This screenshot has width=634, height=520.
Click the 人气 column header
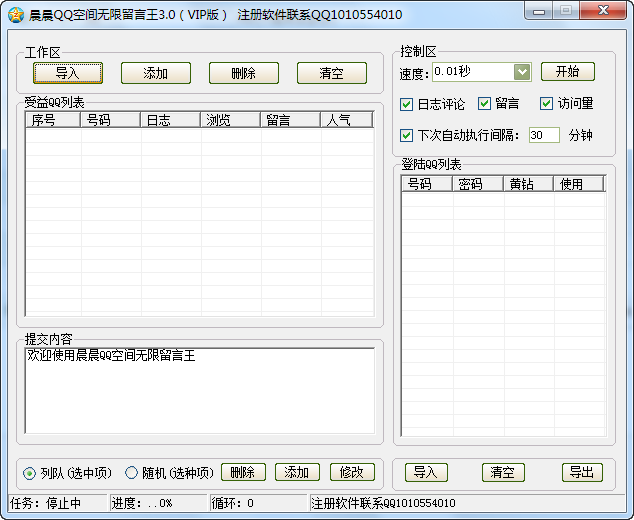[347, 120]
